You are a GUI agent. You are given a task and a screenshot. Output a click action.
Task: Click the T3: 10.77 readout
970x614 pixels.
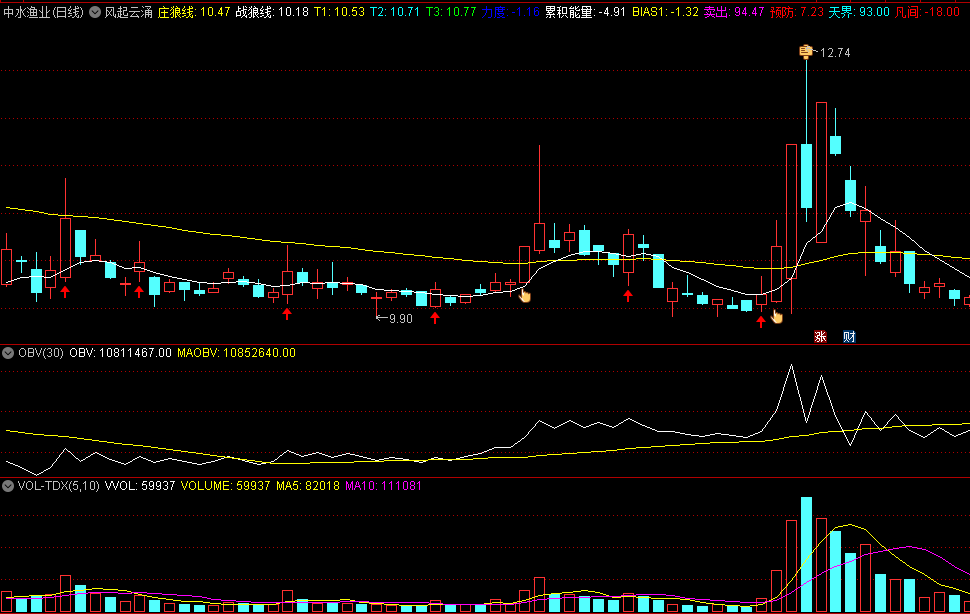pos(451,12)
